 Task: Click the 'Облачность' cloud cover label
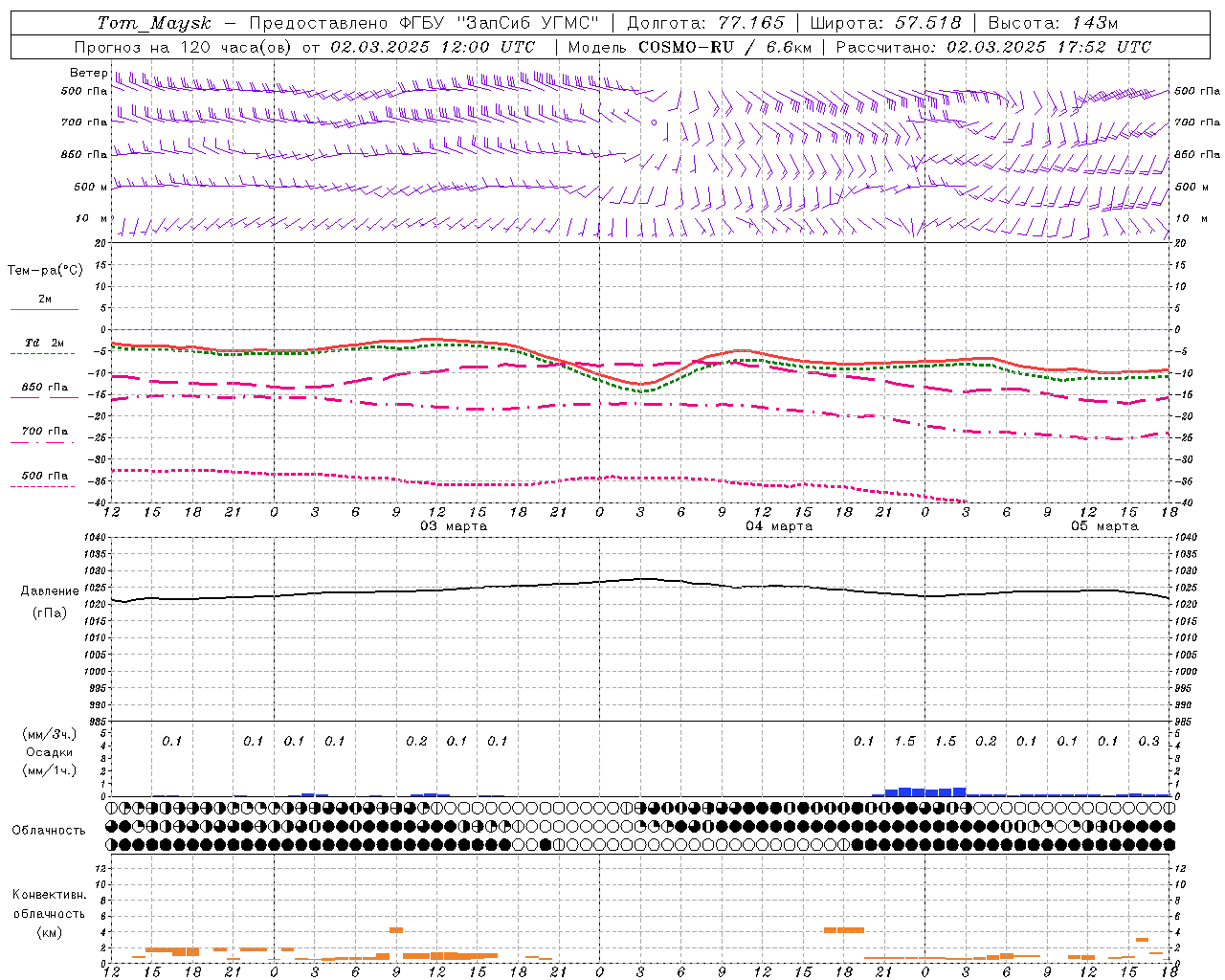(x=49, y=831)
